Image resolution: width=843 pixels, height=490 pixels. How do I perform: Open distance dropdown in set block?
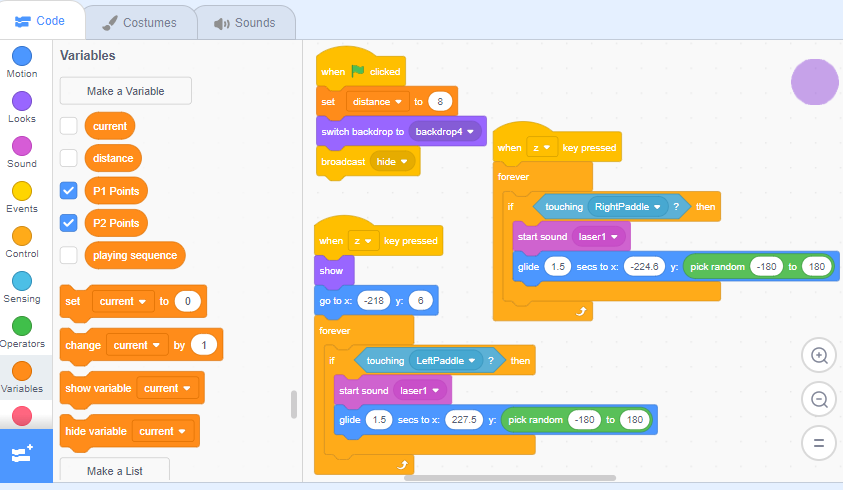(x=377, y=102)
